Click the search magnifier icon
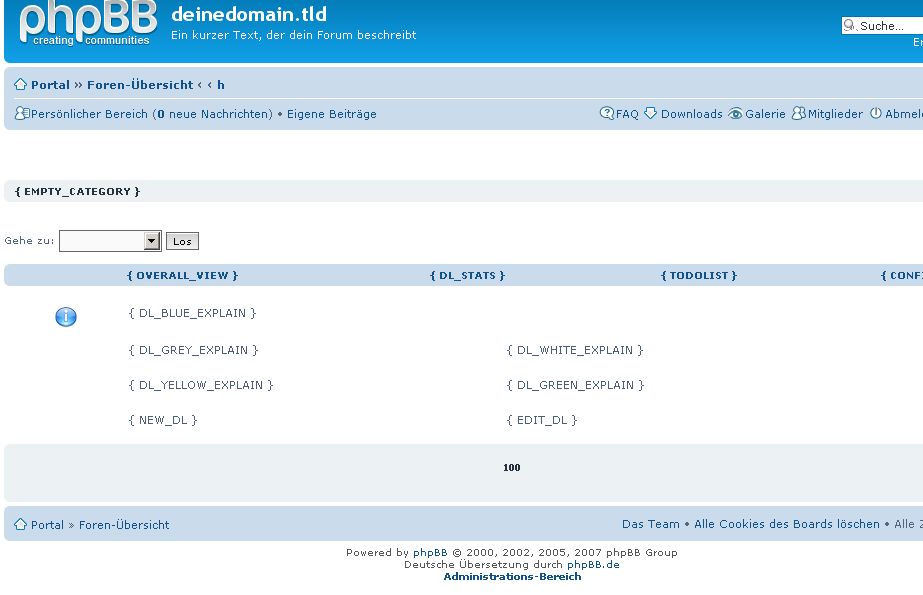This screenshot has width=923, height=595. point(849,26)
